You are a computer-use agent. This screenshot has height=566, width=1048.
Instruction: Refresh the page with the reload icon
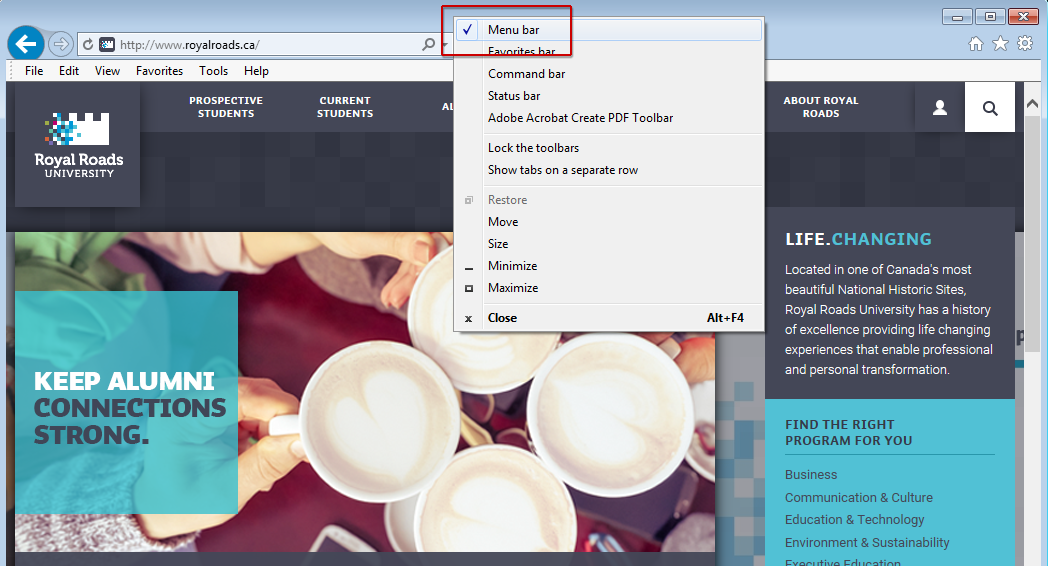[88, 45]
